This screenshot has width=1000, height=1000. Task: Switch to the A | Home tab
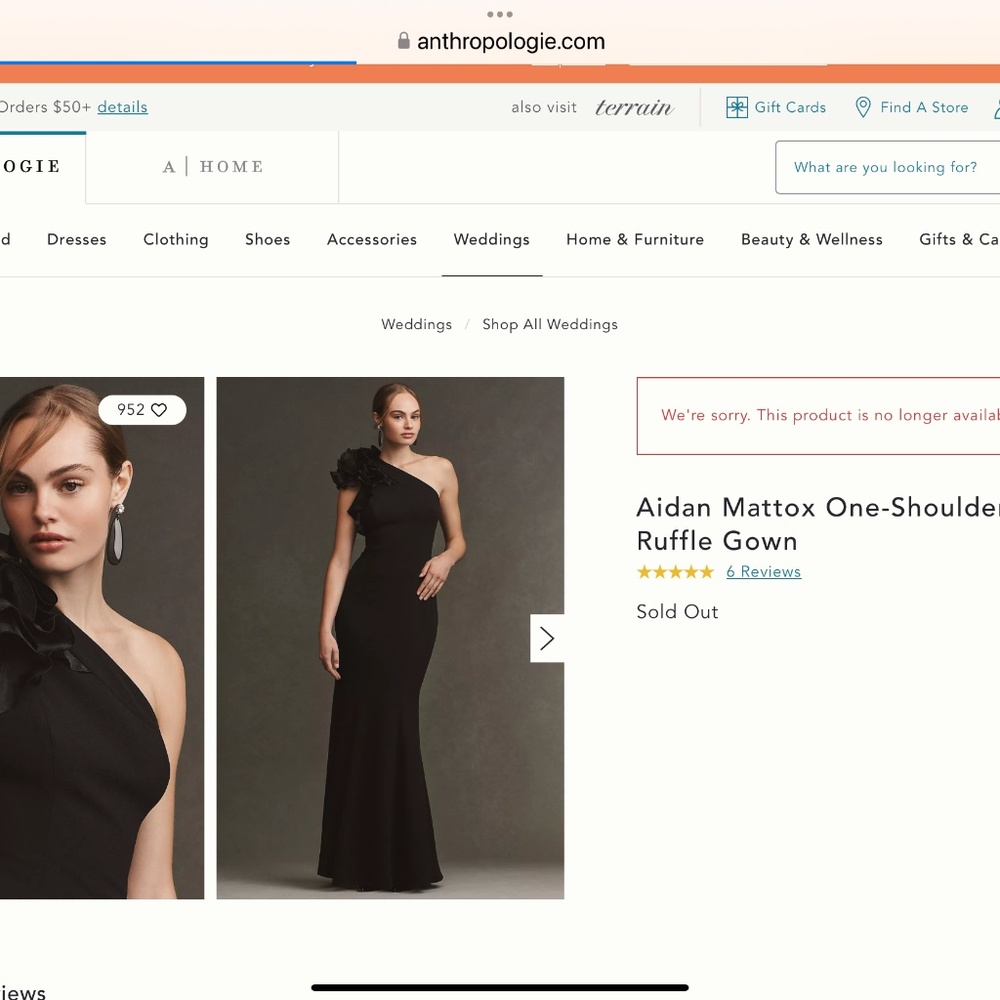point(212,167)
